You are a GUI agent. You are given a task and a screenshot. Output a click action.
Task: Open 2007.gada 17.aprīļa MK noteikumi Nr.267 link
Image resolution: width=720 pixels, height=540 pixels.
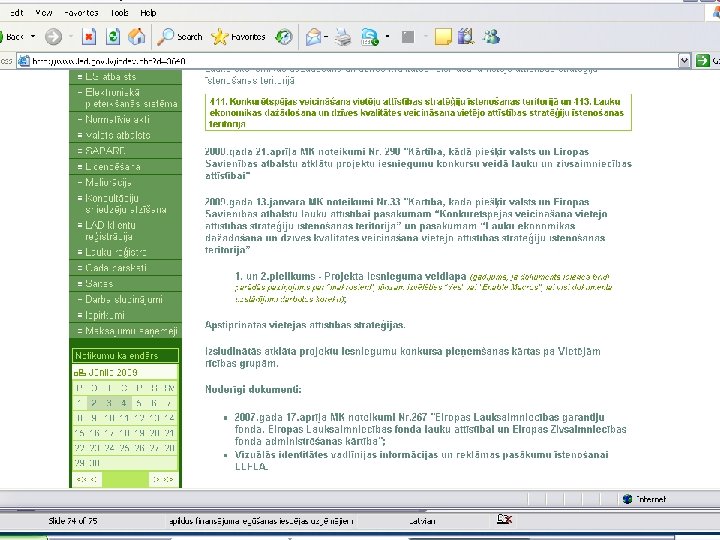[430, 429]
